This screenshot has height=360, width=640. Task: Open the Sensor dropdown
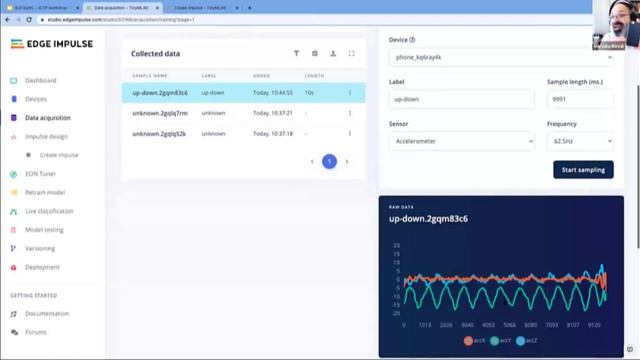click(462, 141)
